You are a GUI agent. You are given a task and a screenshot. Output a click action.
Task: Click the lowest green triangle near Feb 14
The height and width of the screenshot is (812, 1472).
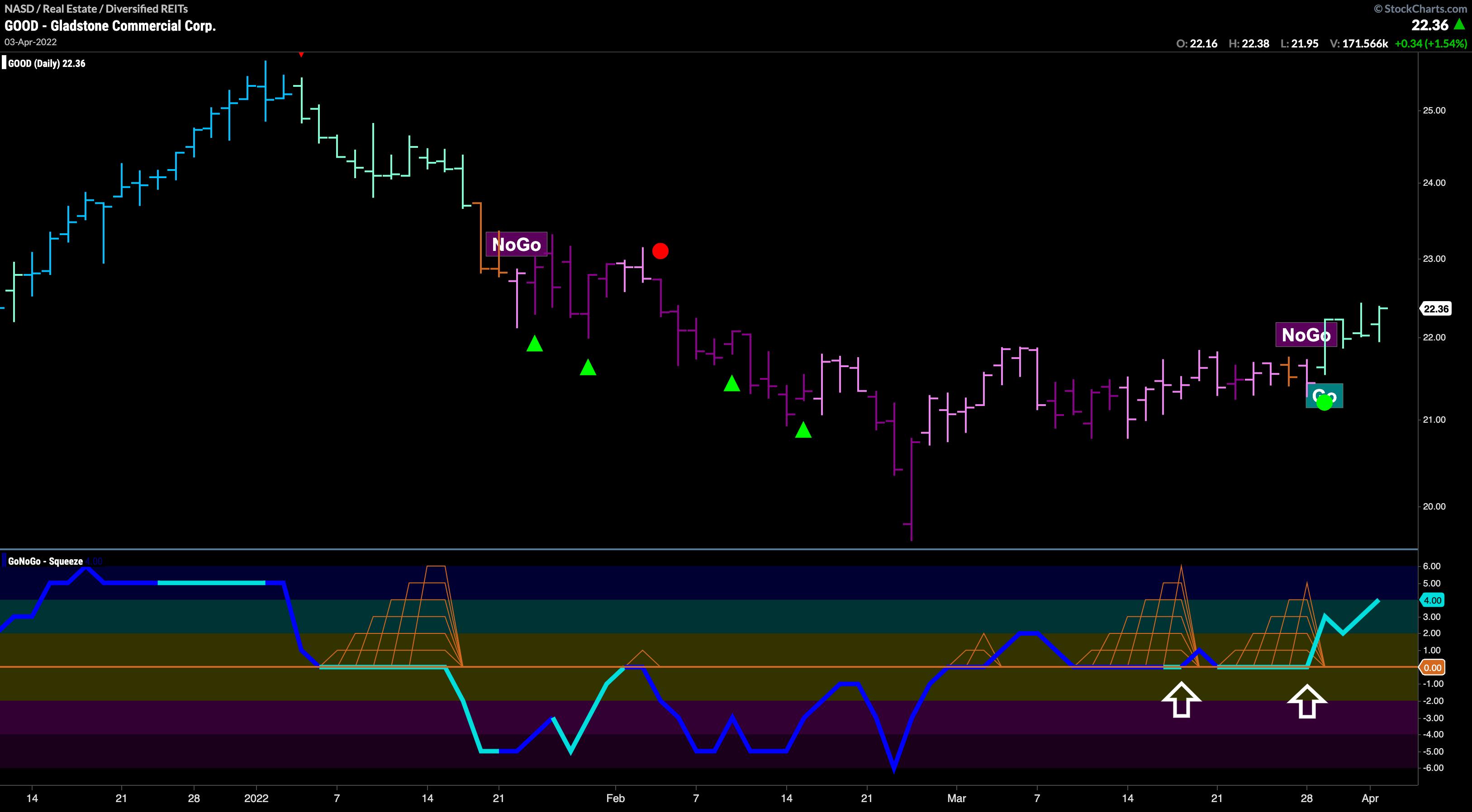click(803, 430)
